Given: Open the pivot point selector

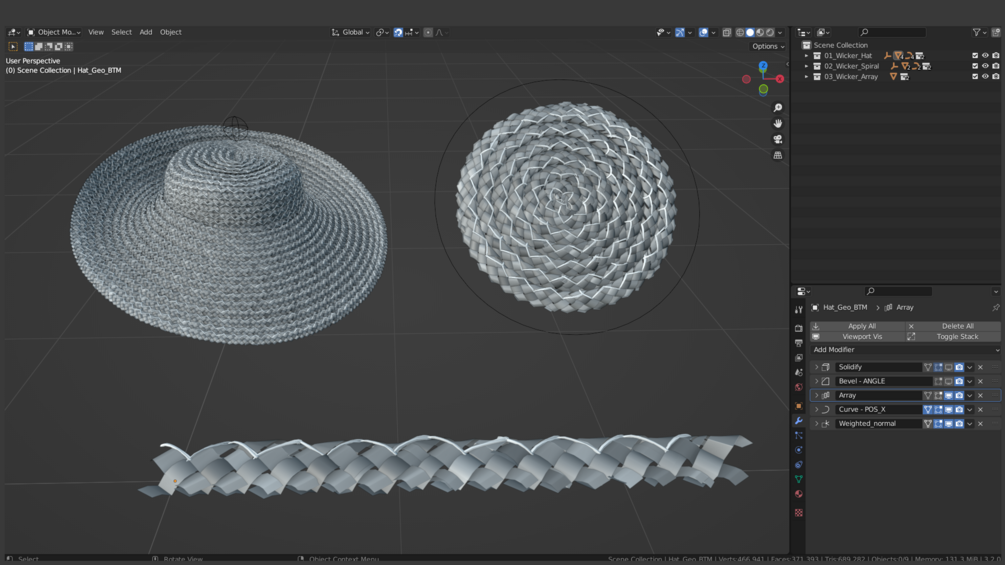Looking at the screenshot, I should tap(382, 32).
